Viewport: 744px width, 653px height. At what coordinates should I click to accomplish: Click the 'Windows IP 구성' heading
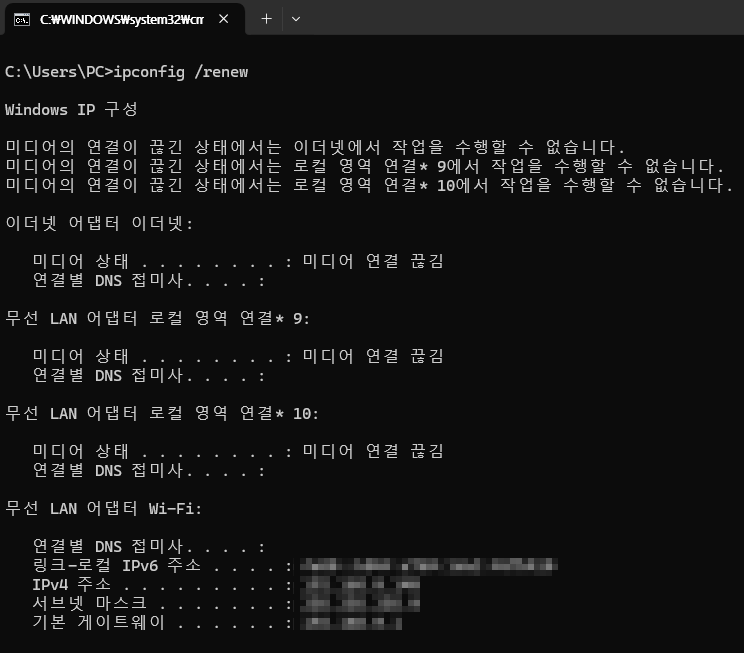[71, 110]
